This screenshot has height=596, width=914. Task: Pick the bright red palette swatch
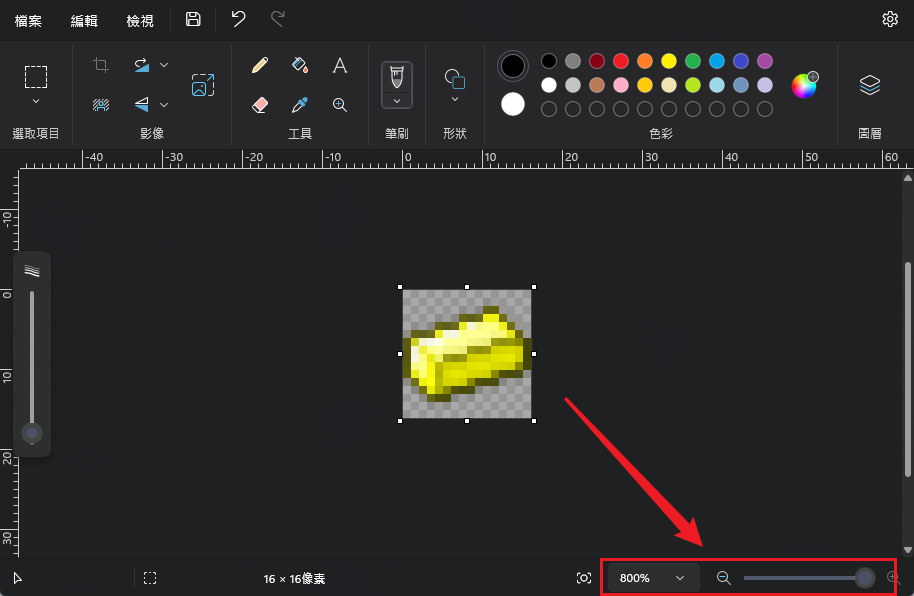point(621,61)
